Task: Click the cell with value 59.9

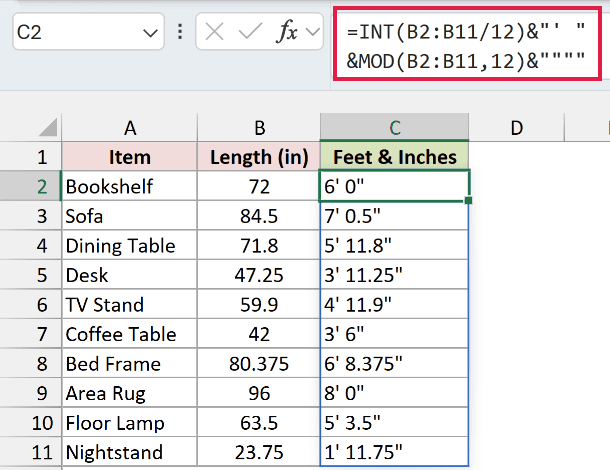Action: tap(259, 305)
